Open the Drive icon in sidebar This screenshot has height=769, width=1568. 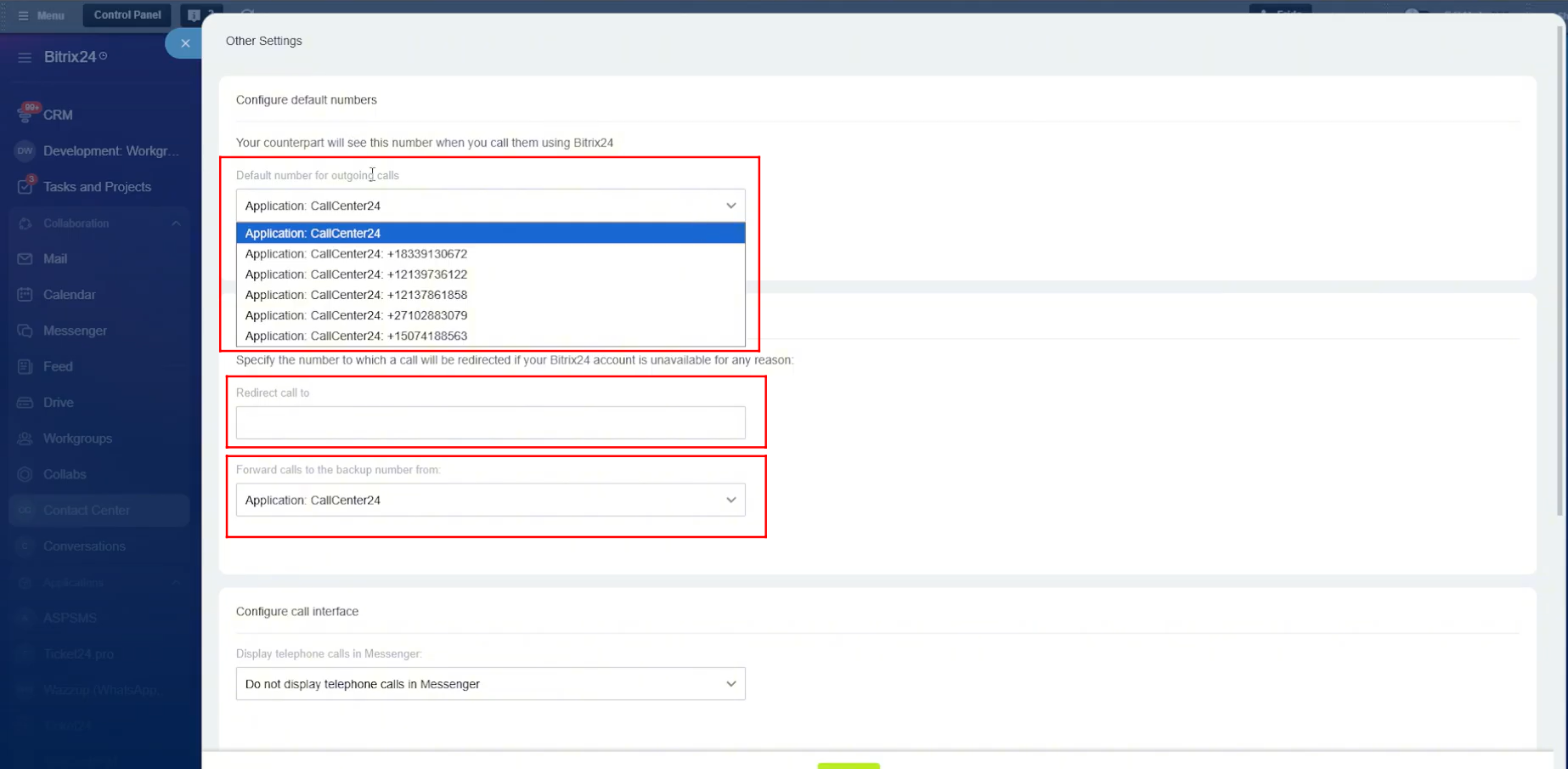[x=25, y=403]
